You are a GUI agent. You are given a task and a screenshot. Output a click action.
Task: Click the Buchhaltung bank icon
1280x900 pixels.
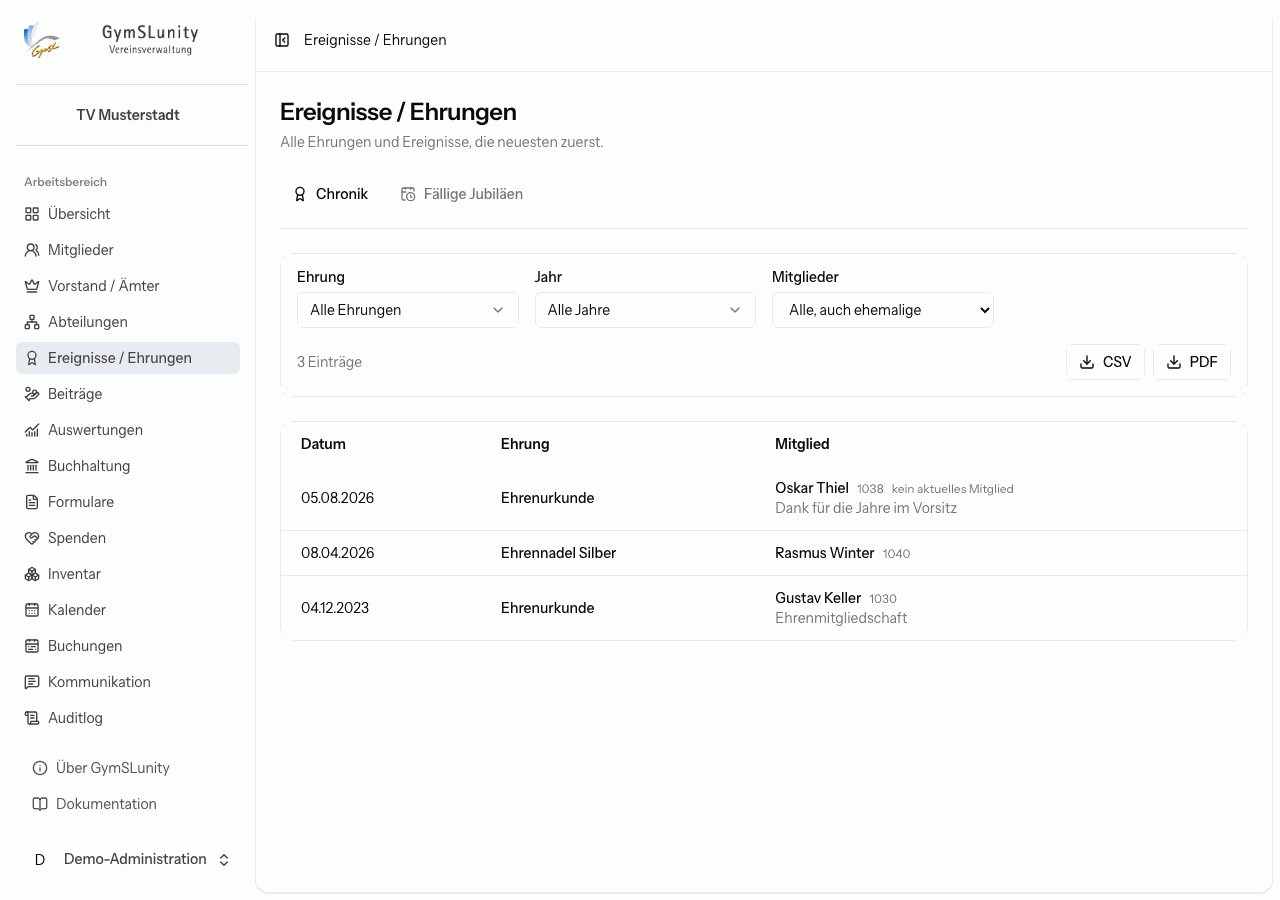point(32,466)
